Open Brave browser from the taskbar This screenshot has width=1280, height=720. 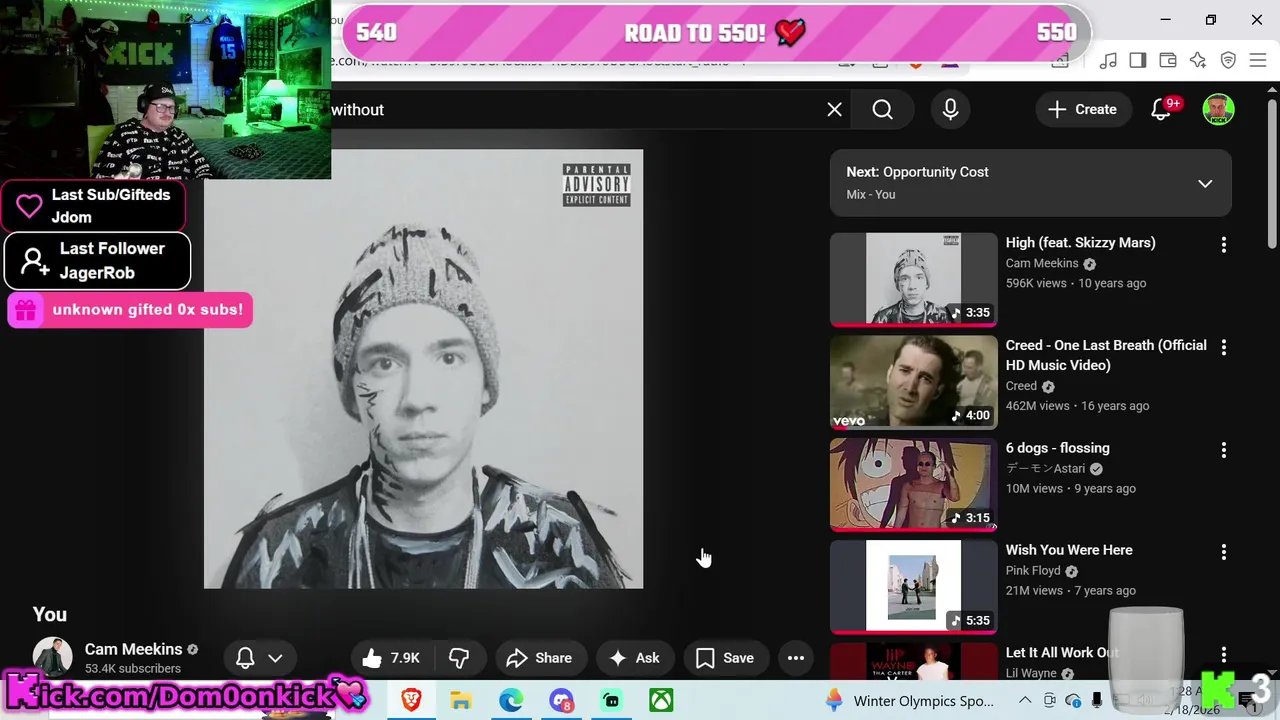pyautogui.click(x=411, y=700)
